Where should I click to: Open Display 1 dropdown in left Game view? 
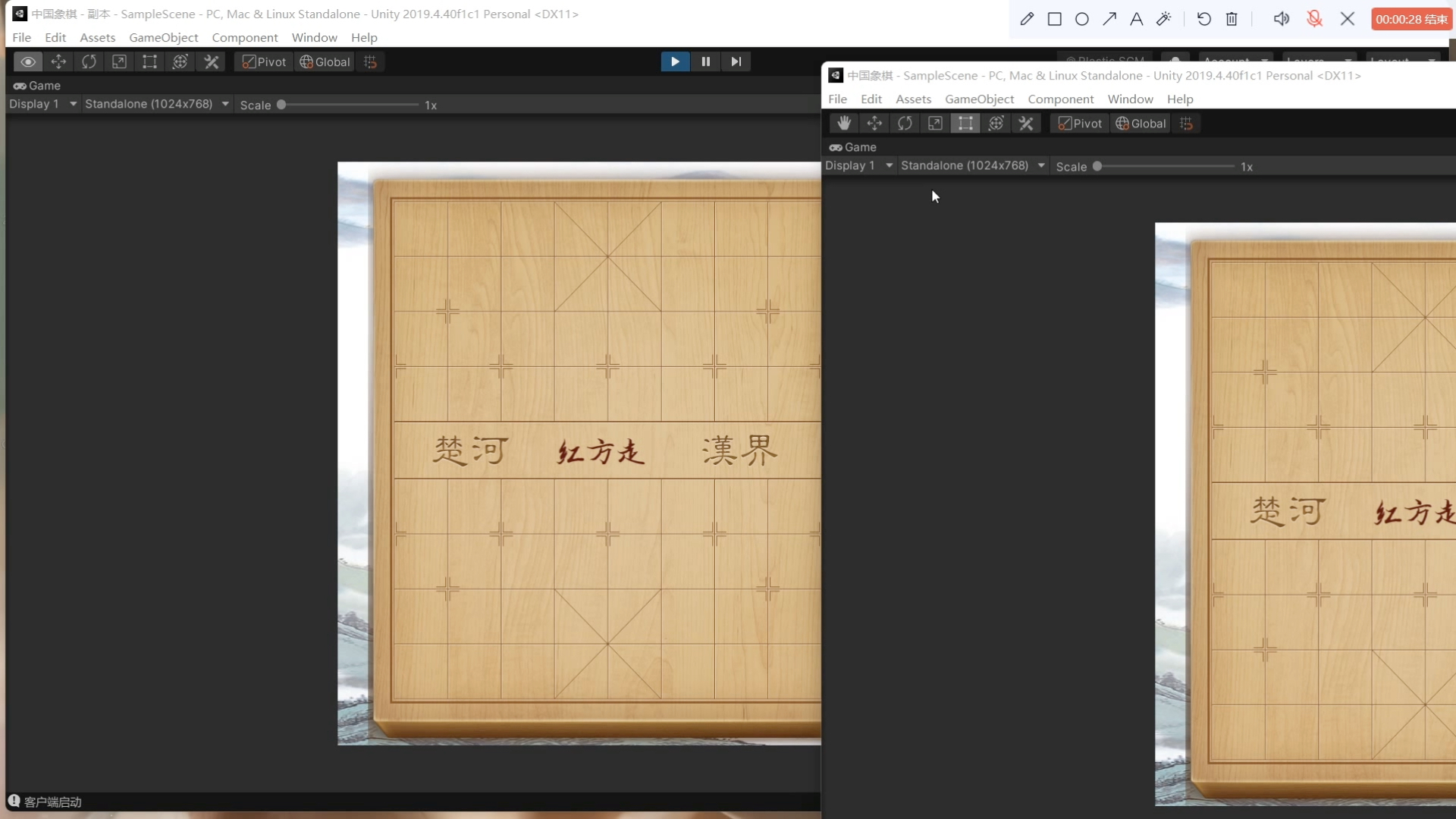[x=42, y=104]
